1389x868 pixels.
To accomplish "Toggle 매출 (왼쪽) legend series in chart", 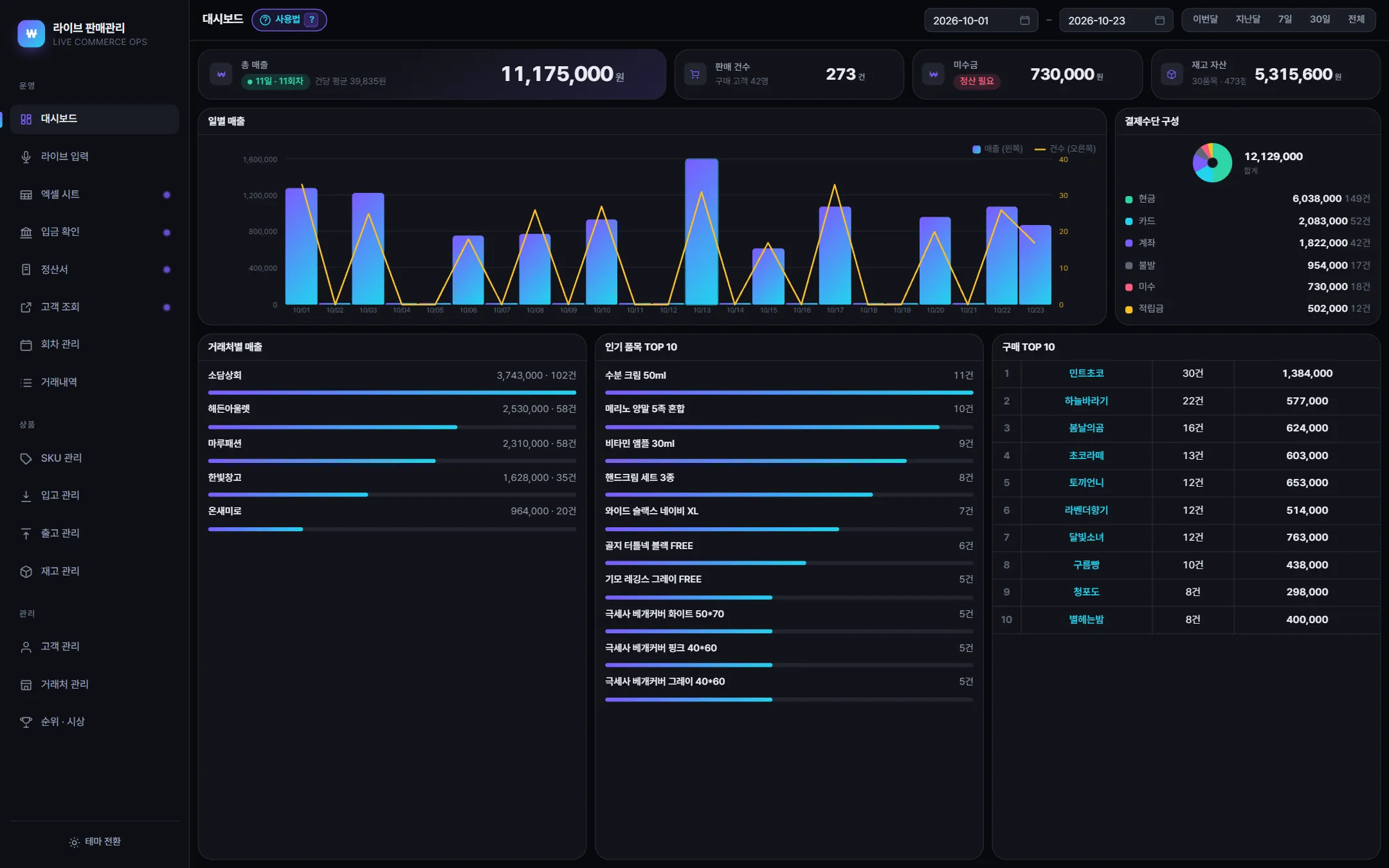I will [997, 149].
